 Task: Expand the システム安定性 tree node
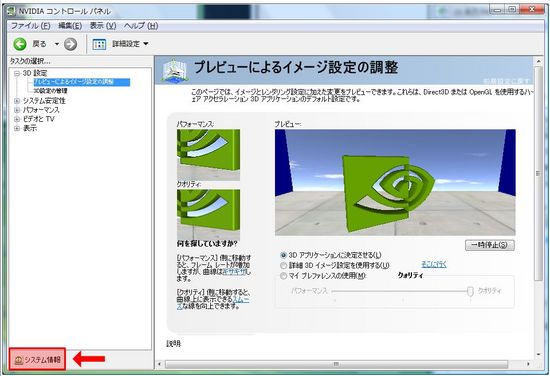(17, 101)
